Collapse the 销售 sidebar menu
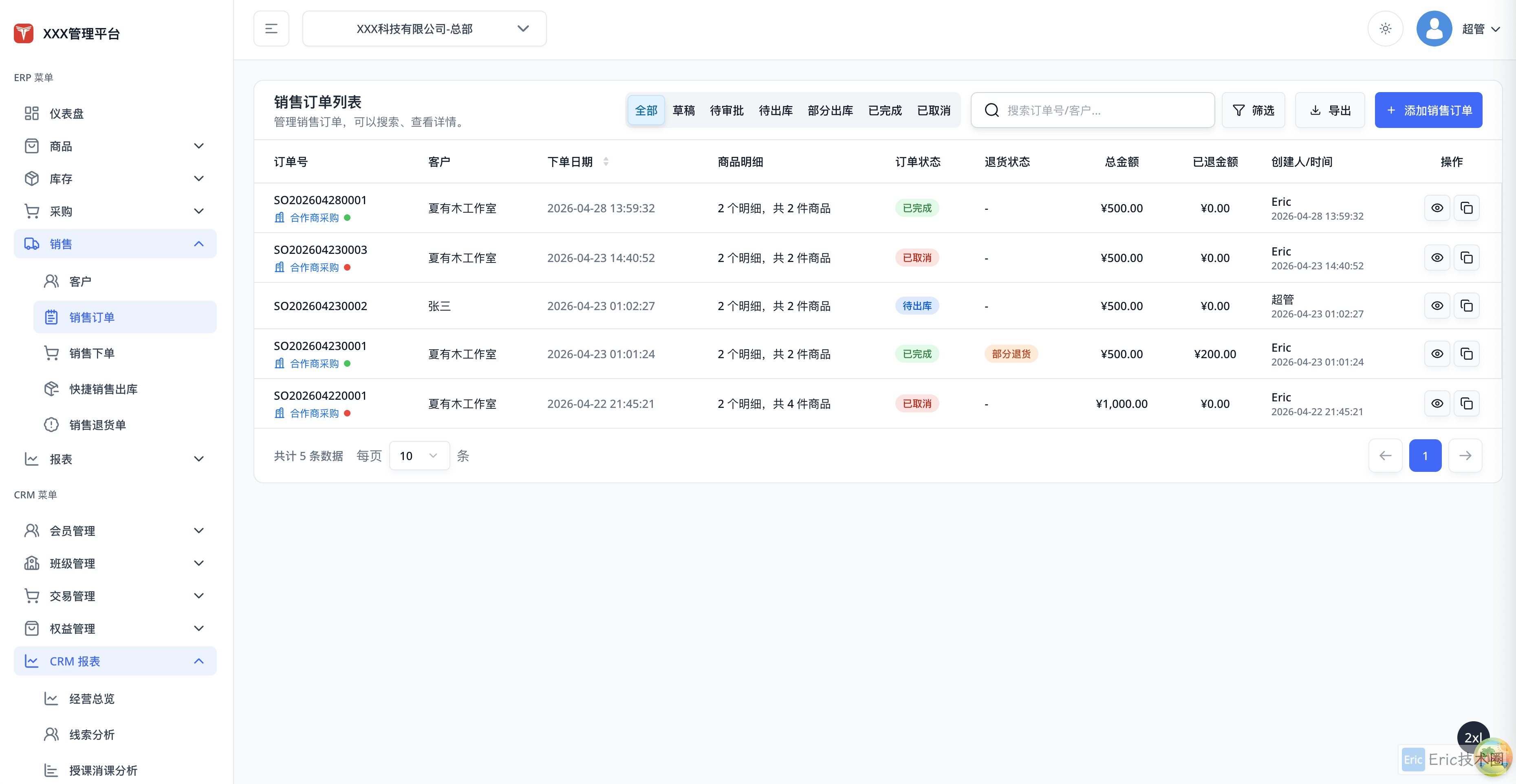The image size is (1516, 784). pos(115,244)
